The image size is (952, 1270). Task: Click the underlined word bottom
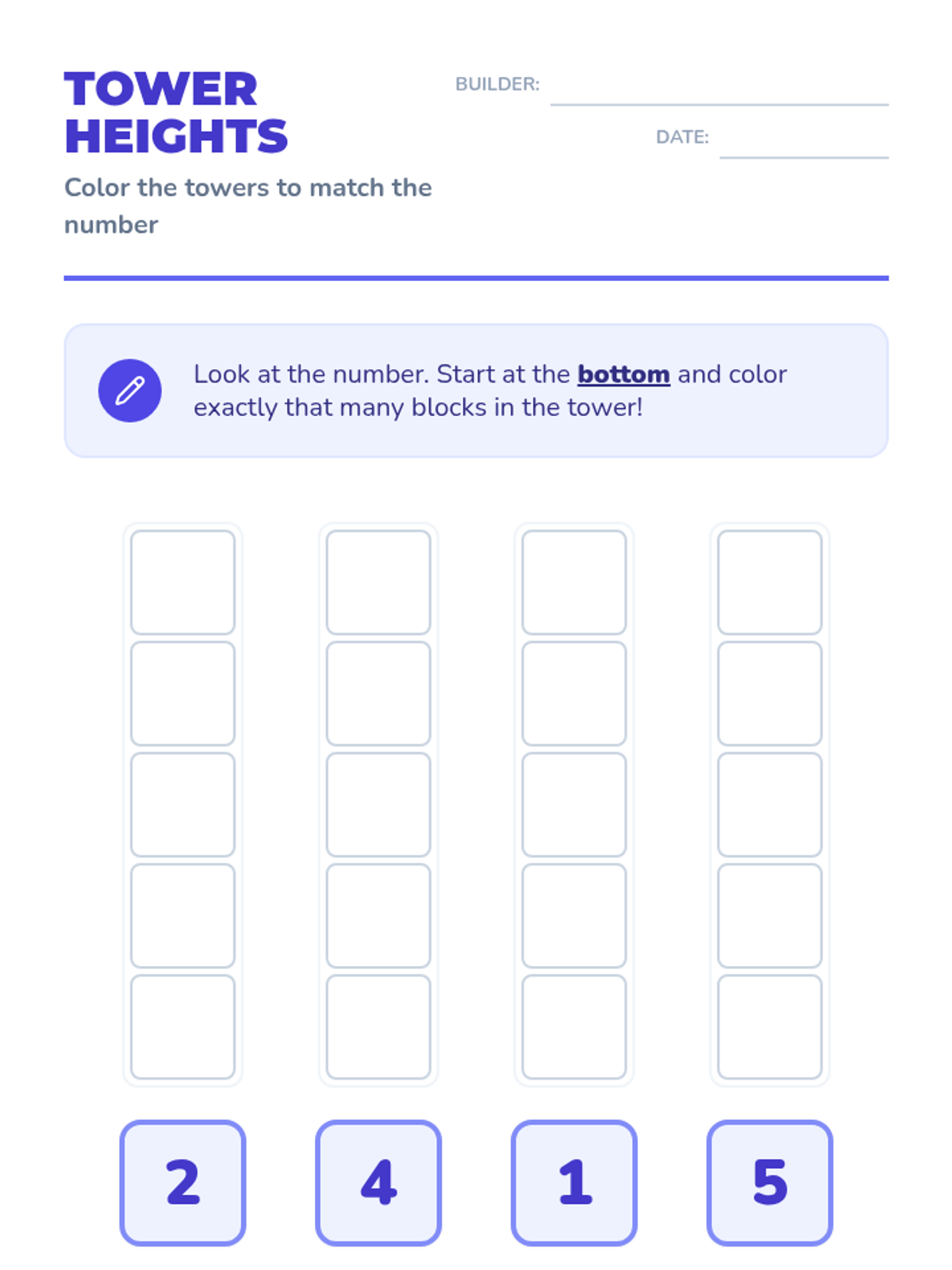point(624,374)
